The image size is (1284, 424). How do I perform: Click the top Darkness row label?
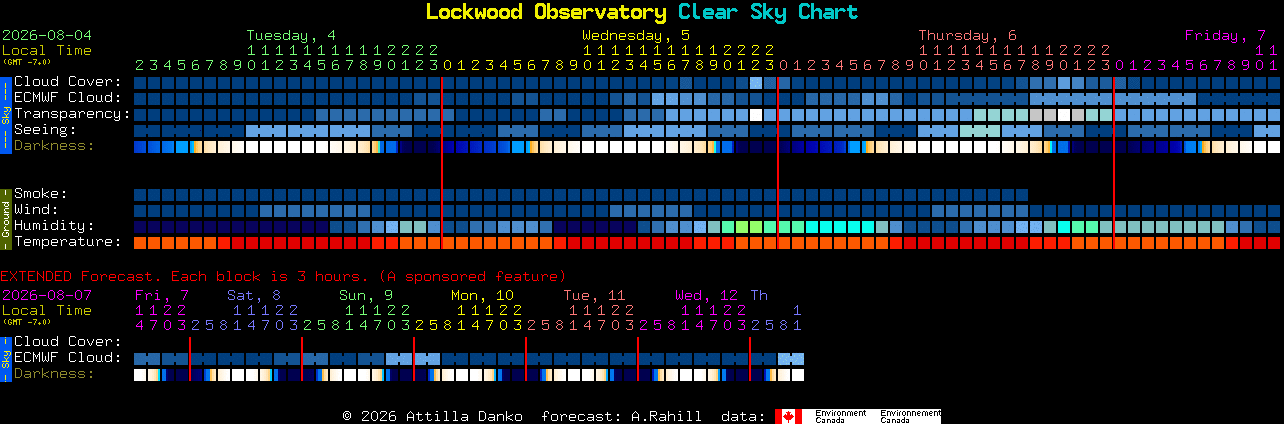click(x=54, y=146)
